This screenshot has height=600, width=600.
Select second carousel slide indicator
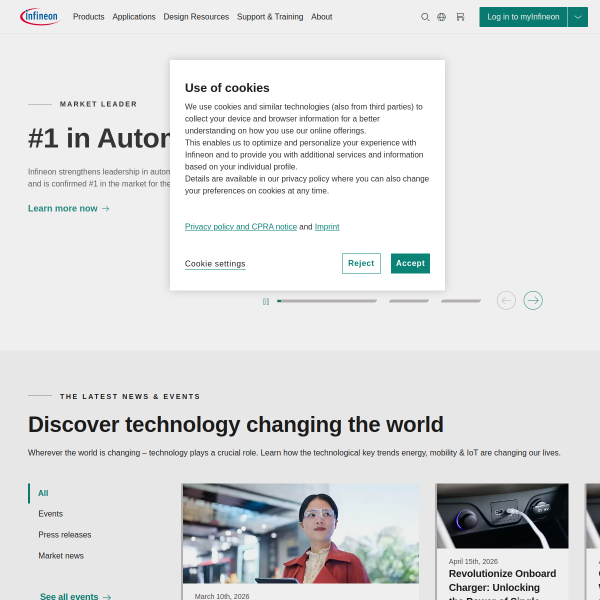[409, 301]
